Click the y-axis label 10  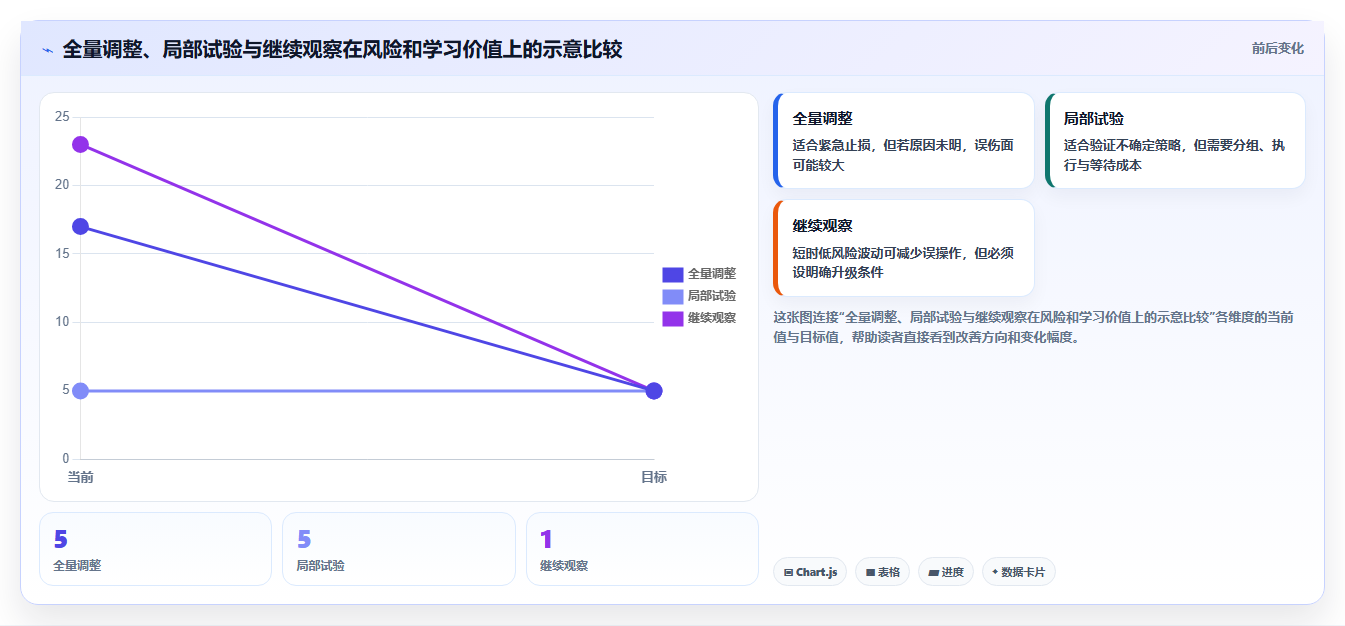pyautogui.click(x=62, y=322)
